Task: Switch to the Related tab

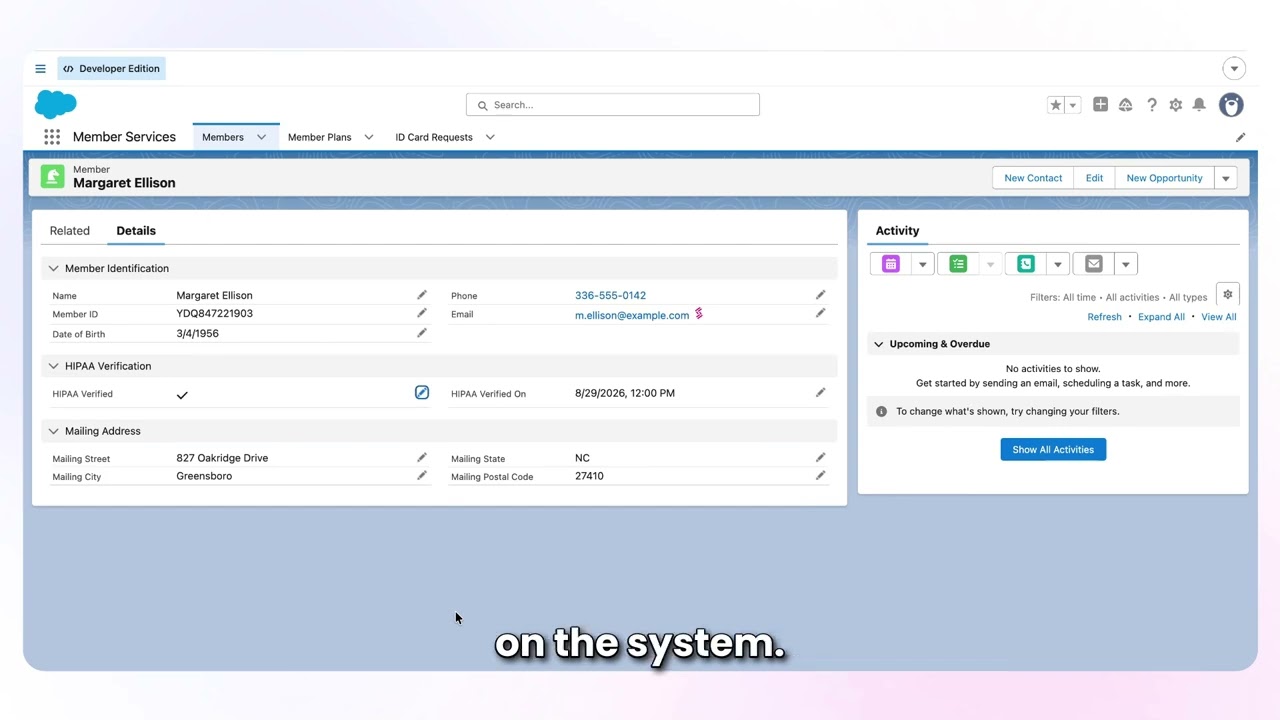Action: click(x=70, y=231)
